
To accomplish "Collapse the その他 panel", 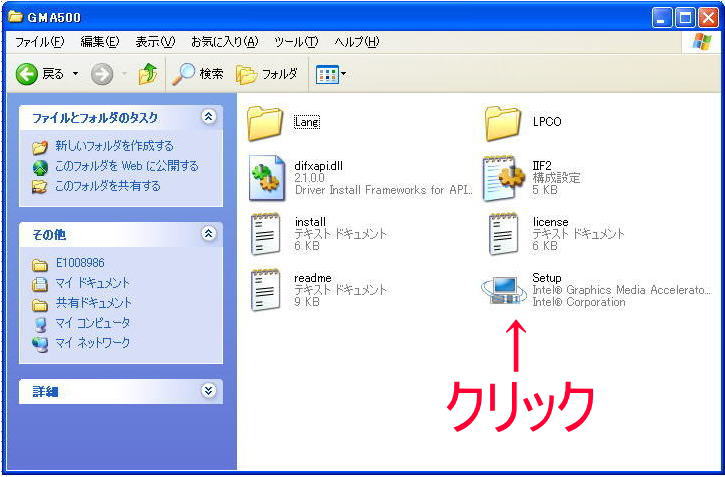I will pos(209,233).
